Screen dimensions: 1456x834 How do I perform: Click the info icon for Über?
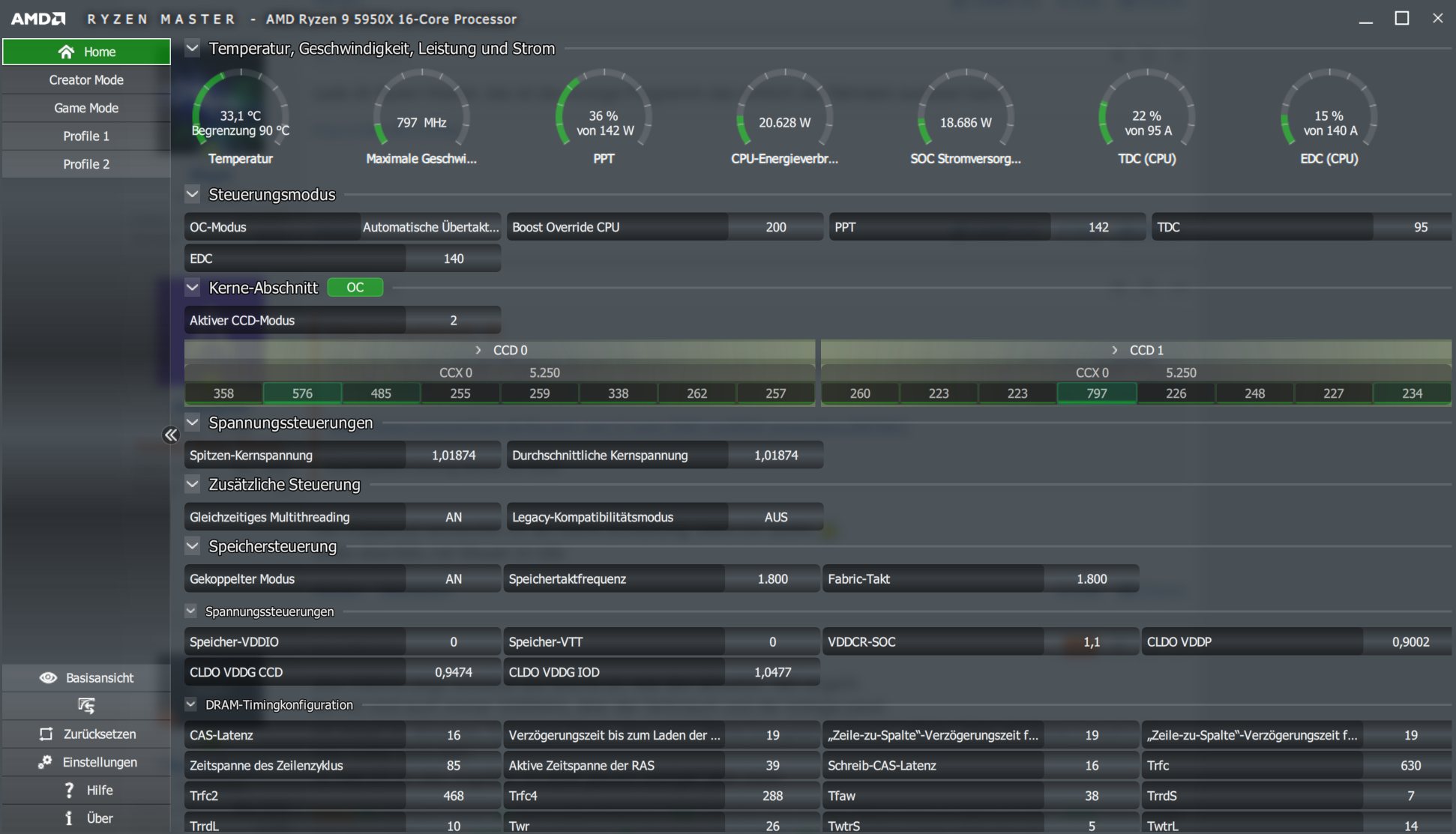[69, 818]
